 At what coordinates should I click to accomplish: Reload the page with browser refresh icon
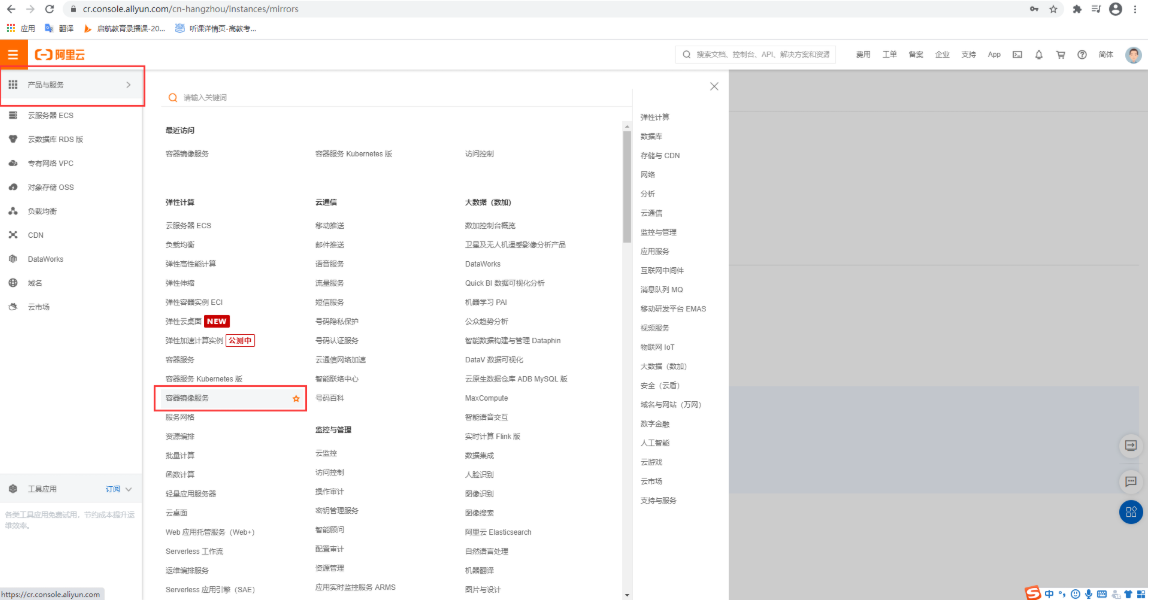point(49,9)
